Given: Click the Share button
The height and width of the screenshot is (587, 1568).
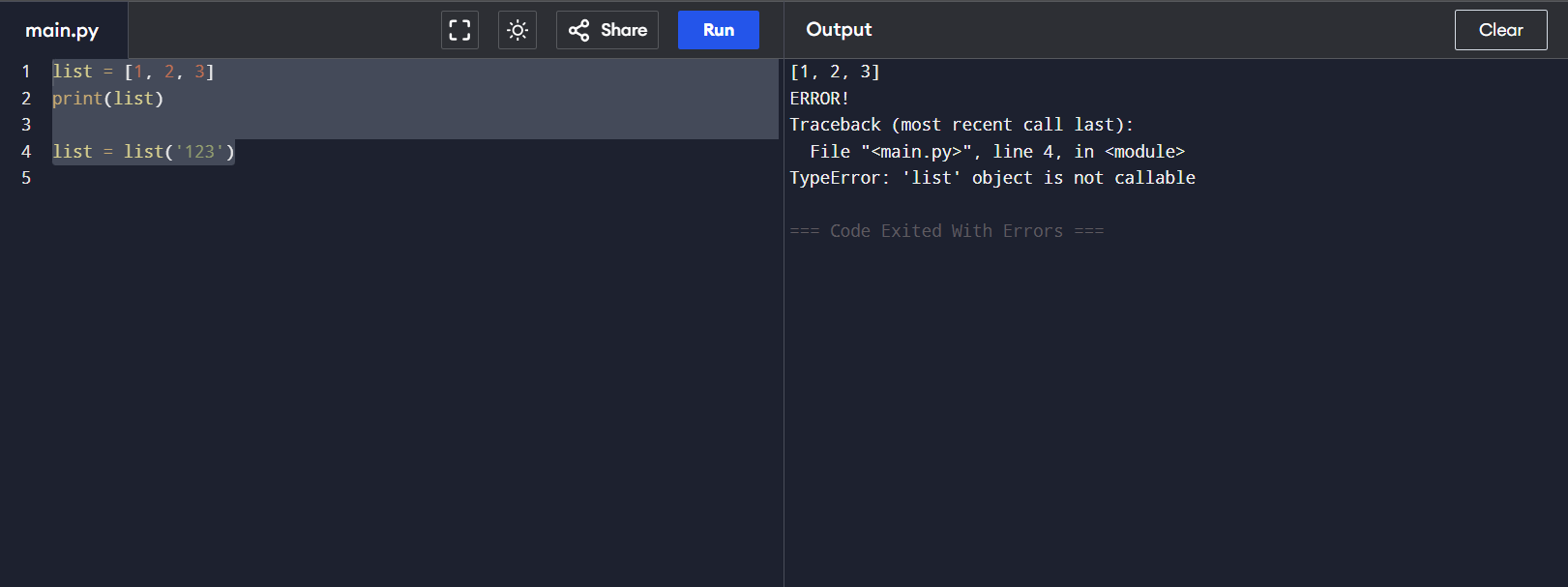Looking at the screenshot, I should point(607,30).
